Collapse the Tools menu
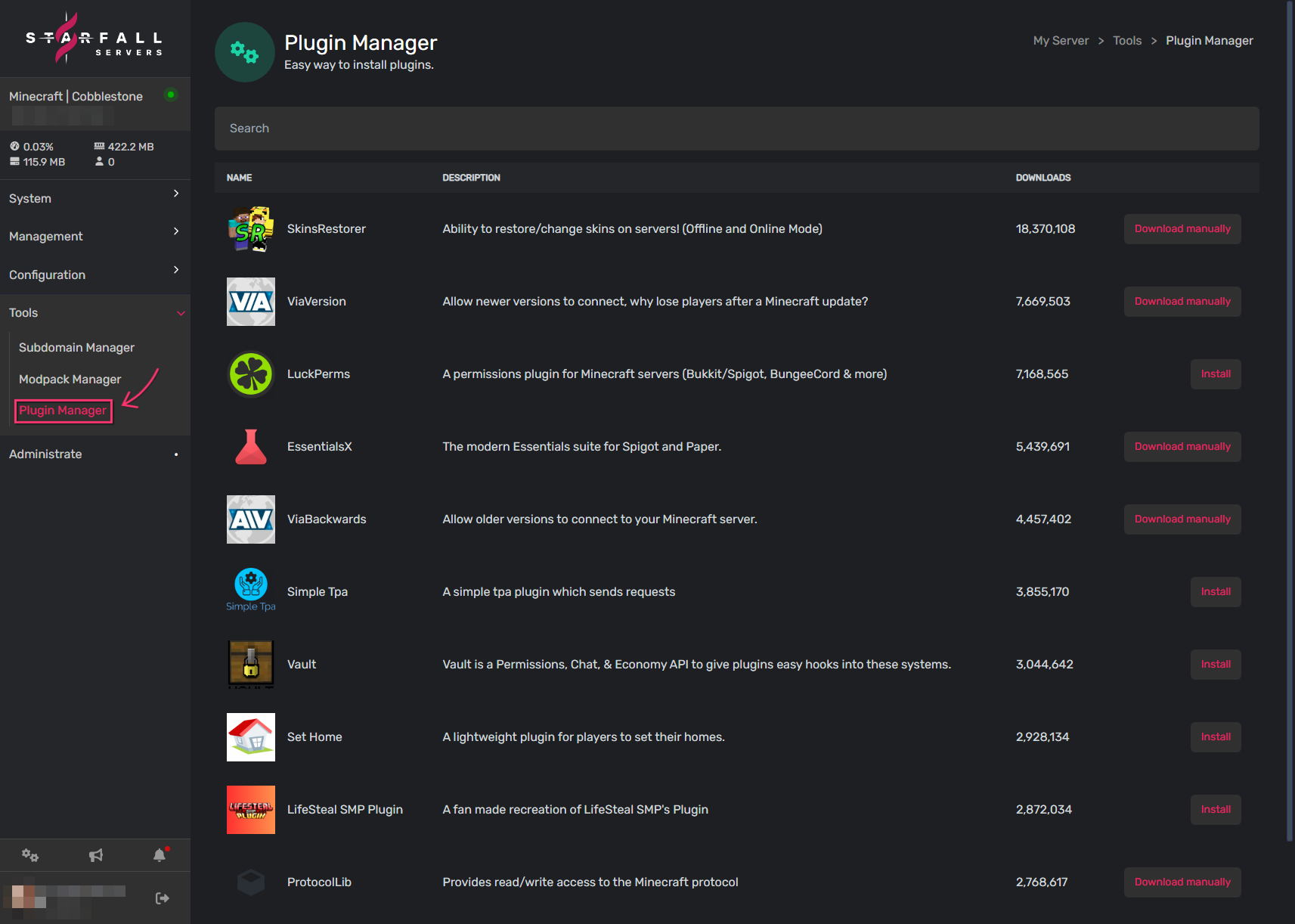 coord(94,312)
